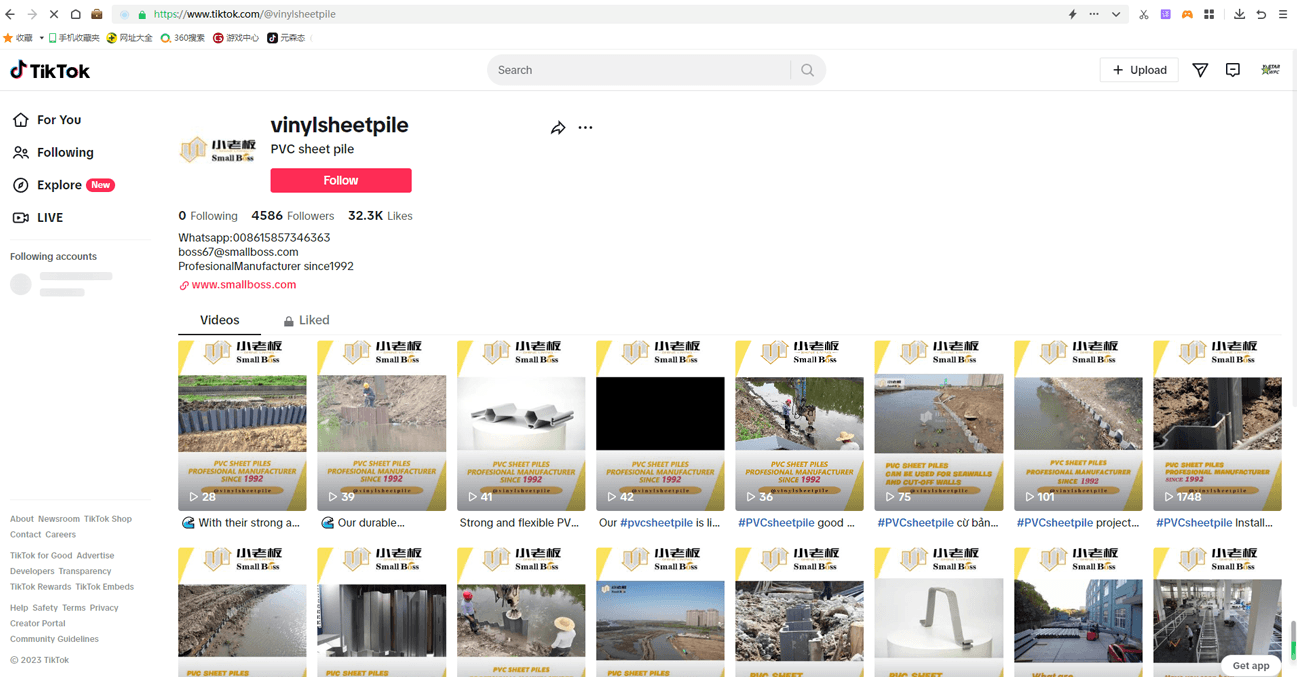The width and height of the screenshot is (1297, 677).
Task: Open the Creator Portal footer link
Action: pos(38,623)
